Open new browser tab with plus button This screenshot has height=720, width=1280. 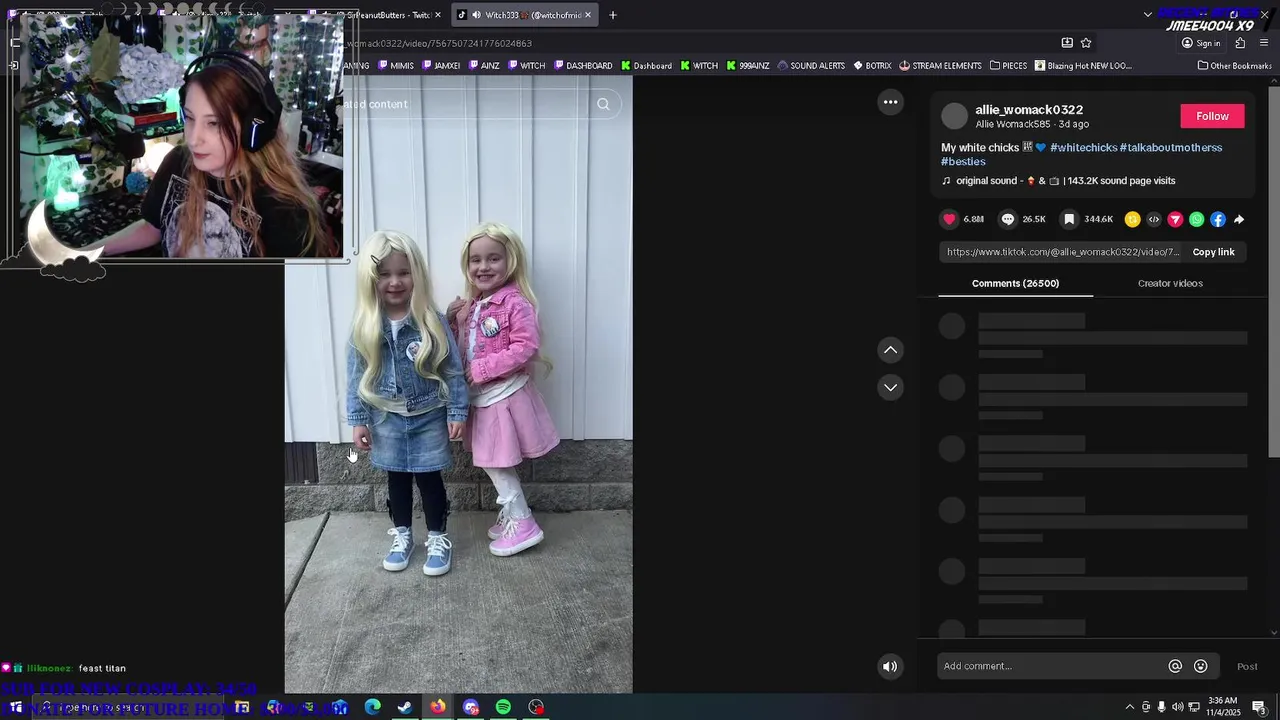coord(612,15)
